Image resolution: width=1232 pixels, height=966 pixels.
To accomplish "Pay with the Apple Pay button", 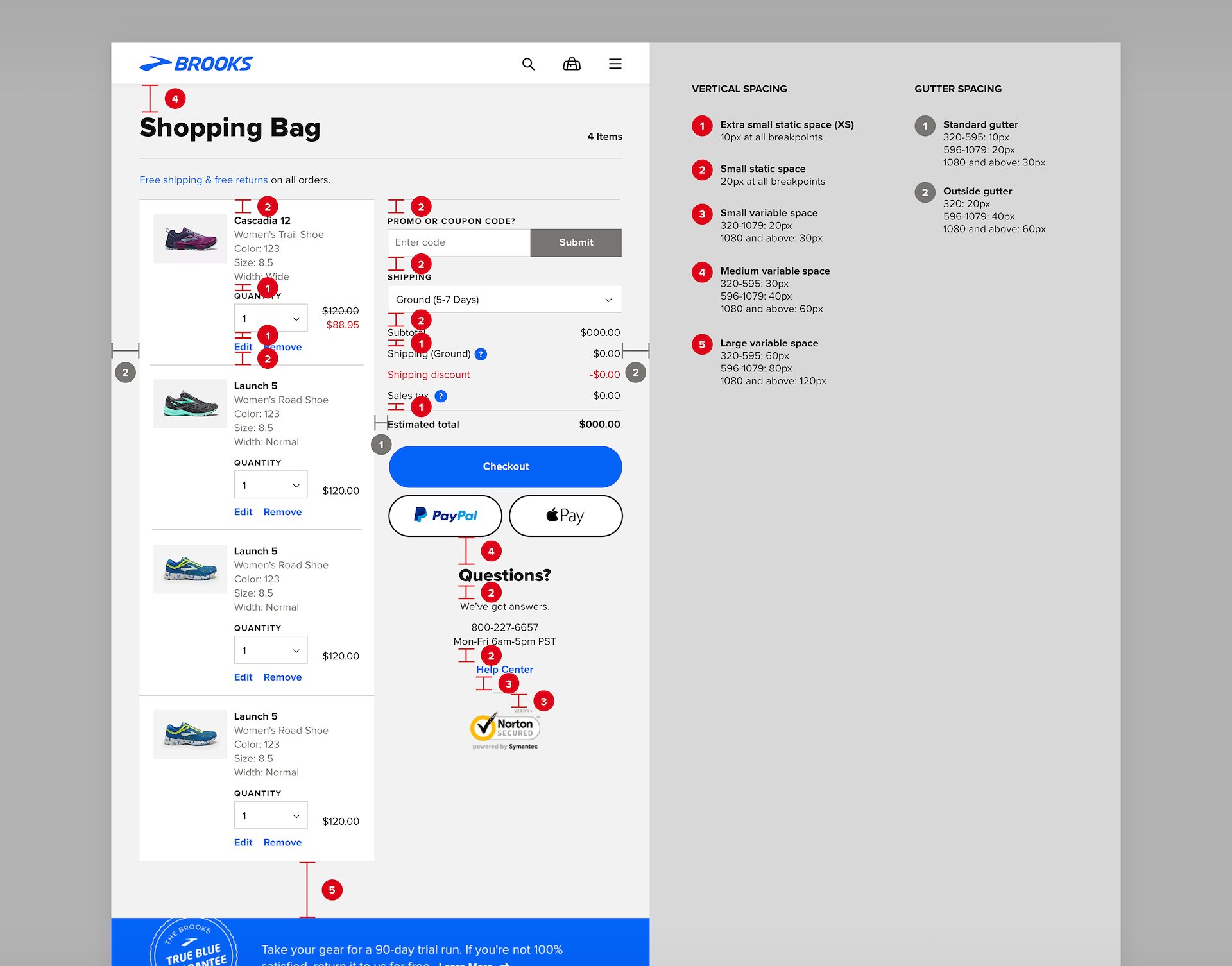I will click(565, 516).
